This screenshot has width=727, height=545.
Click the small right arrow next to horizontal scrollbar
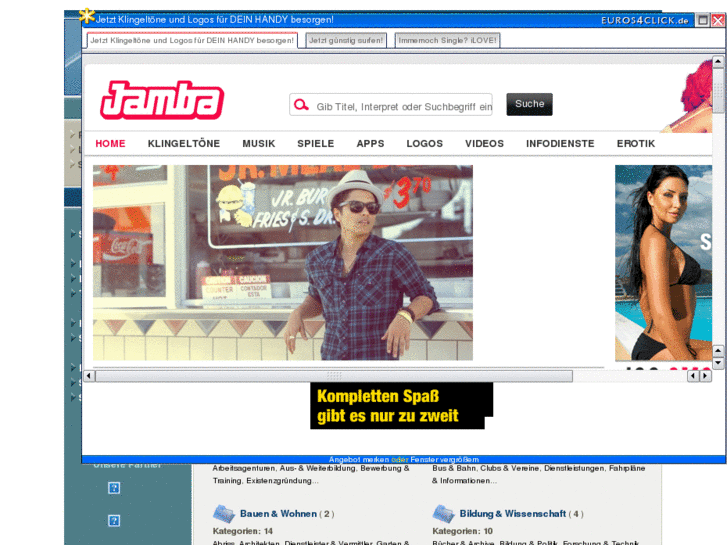pyautogui.click(x=705, y=376)
